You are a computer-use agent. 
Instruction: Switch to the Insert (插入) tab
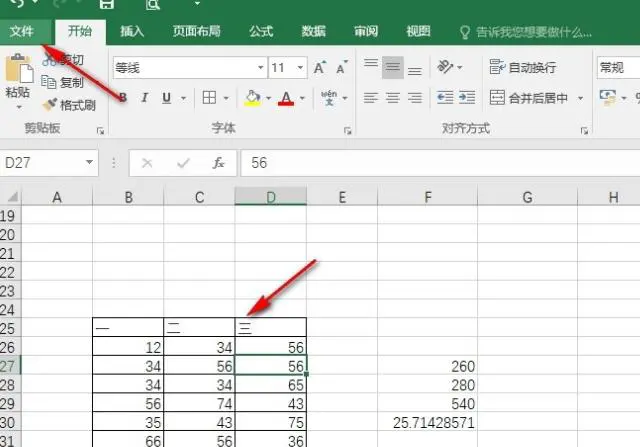(x=132, y=31)
